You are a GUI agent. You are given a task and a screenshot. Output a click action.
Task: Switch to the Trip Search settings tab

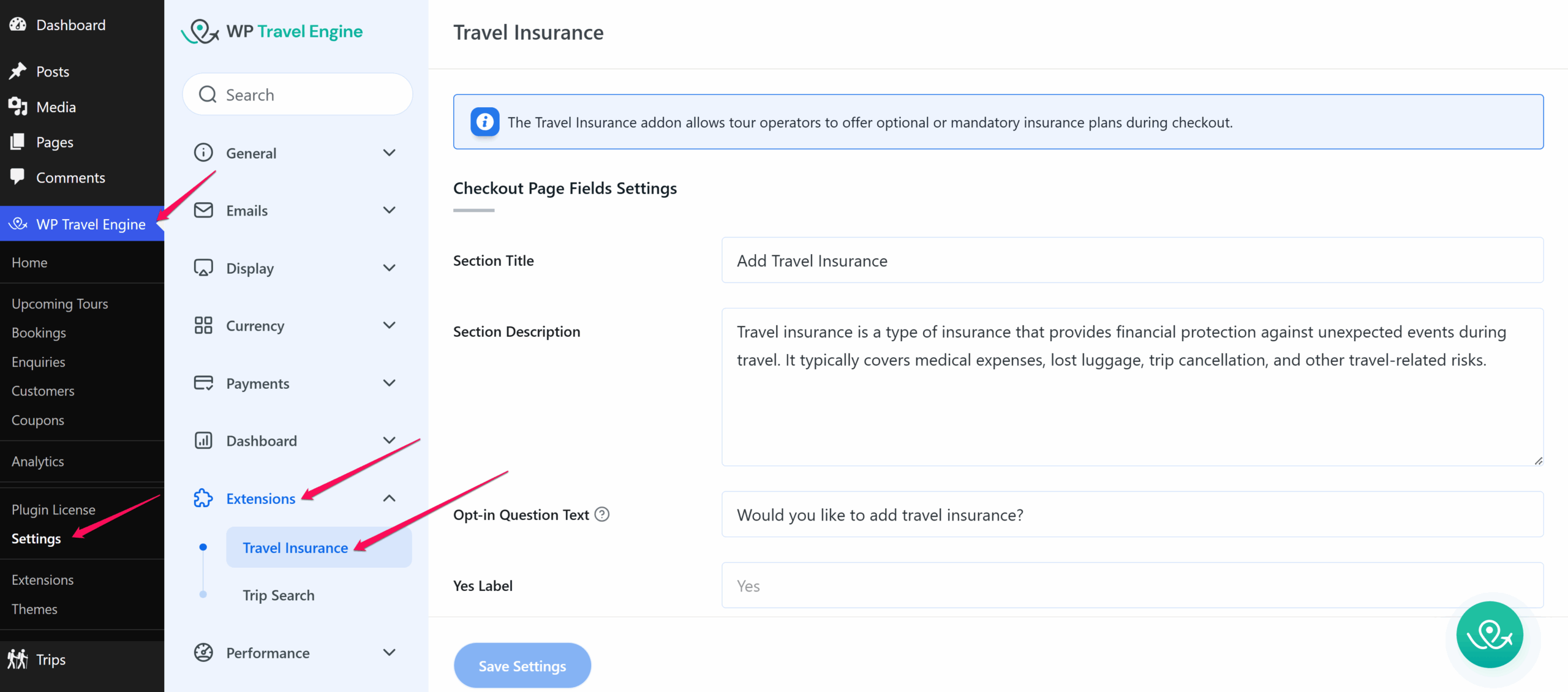(279, 595)
